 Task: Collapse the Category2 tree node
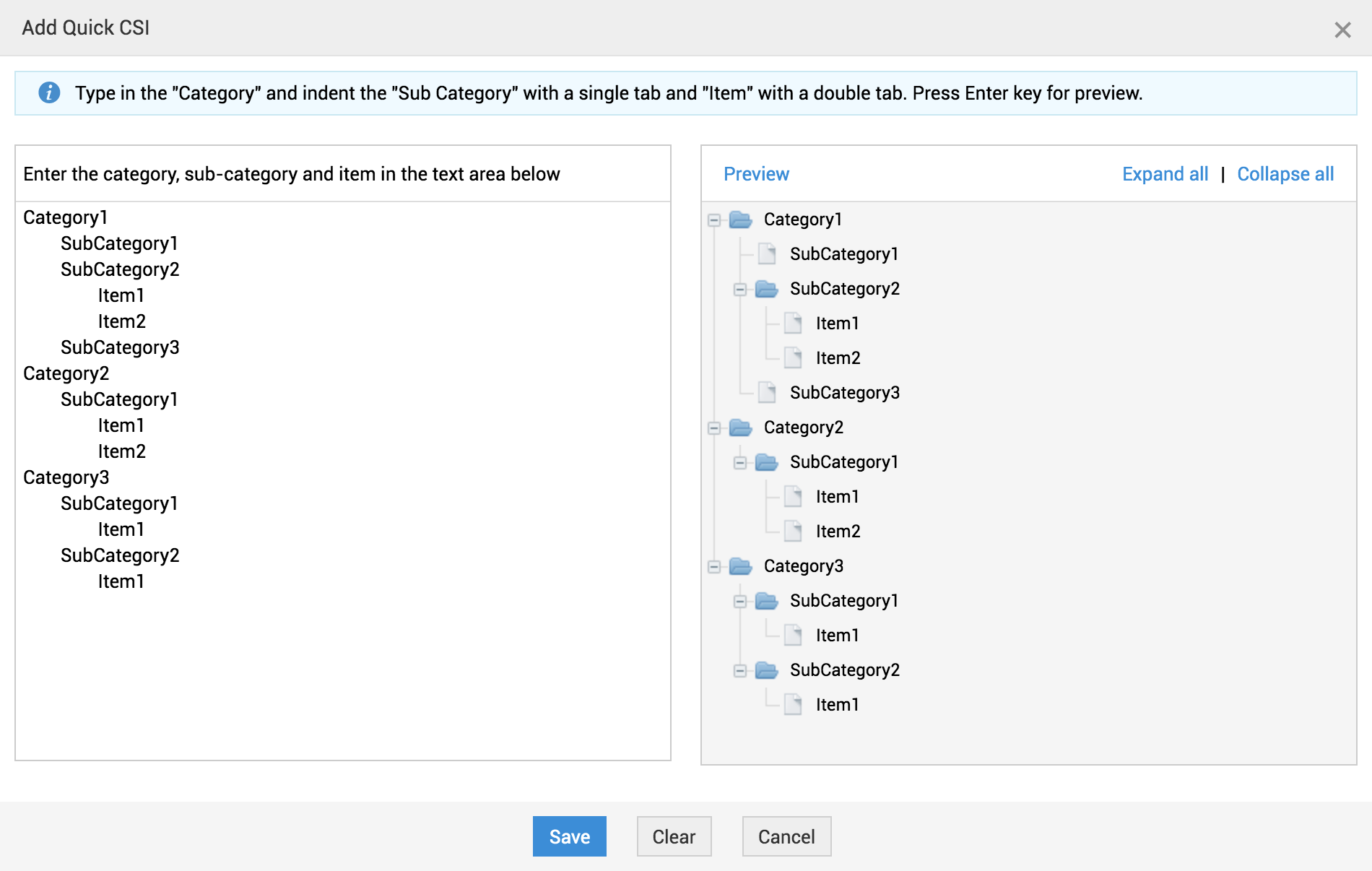click(714, 428)
